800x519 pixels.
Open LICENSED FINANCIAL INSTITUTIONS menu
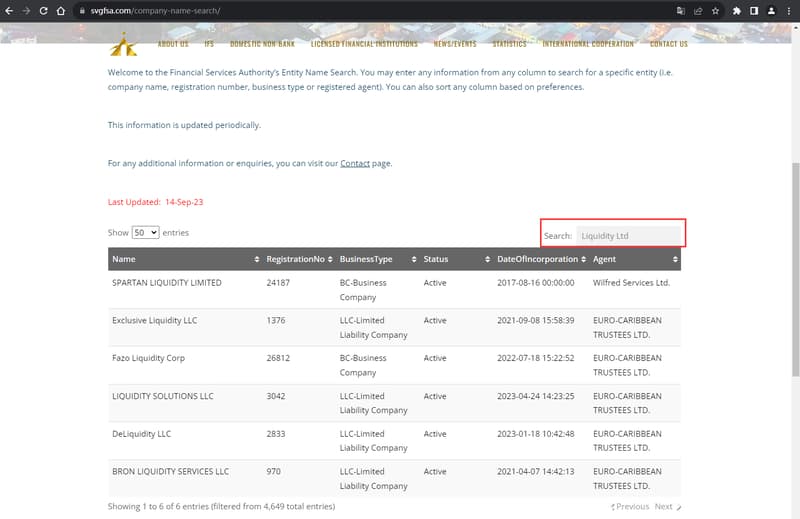click(x=364, y=44)
